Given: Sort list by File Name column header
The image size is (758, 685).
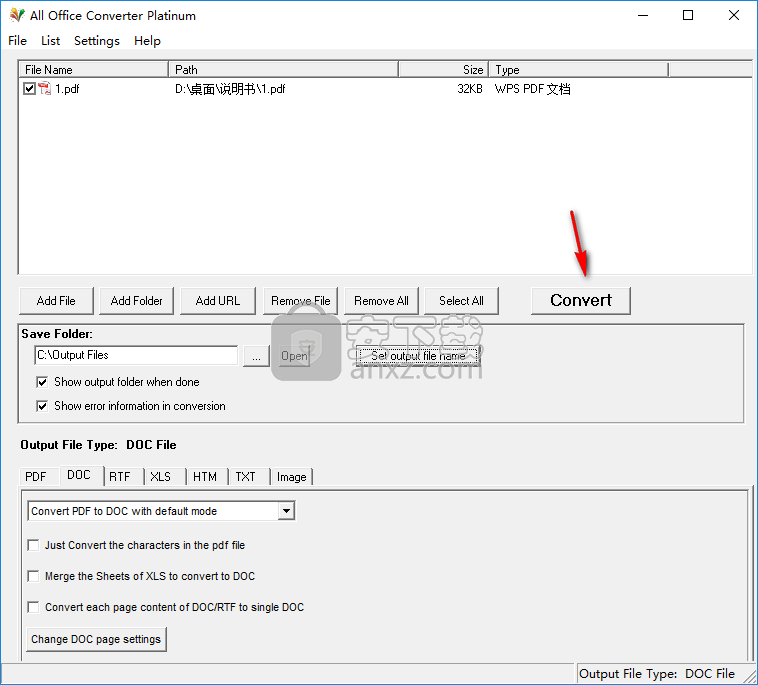Looking at the screenshot, I should pos(94,70).
